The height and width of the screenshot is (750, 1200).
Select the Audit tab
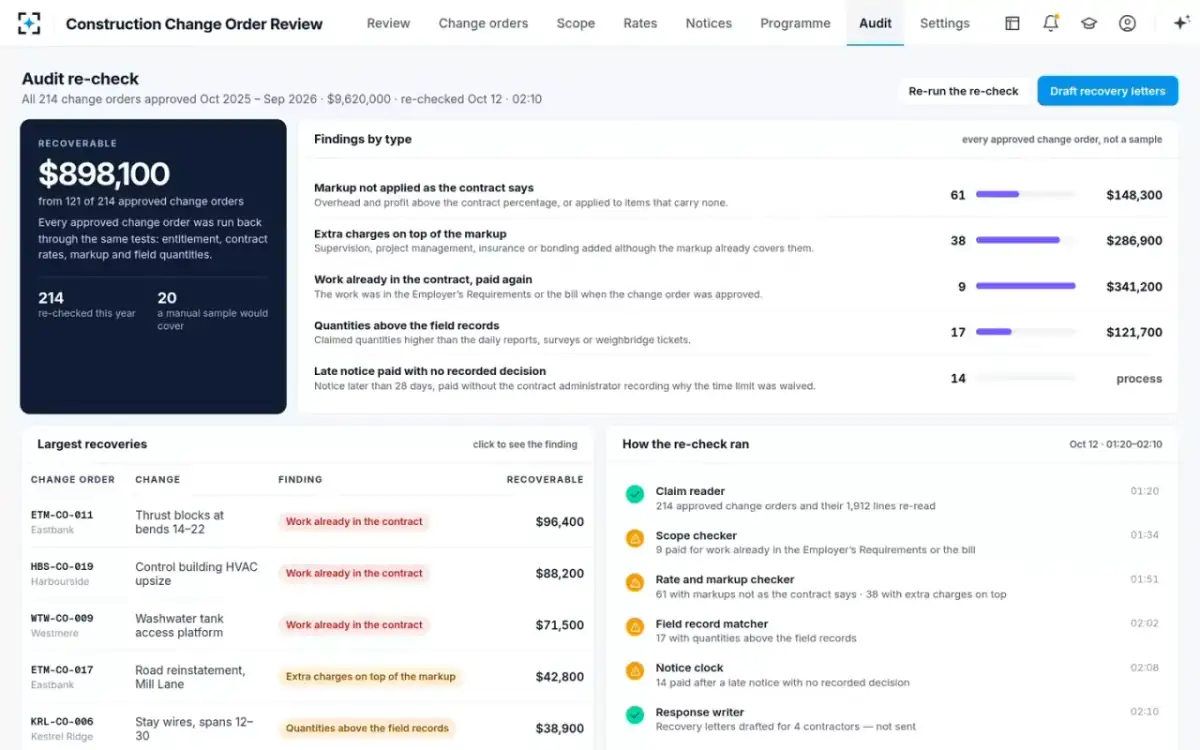click(x=875, y=23)
